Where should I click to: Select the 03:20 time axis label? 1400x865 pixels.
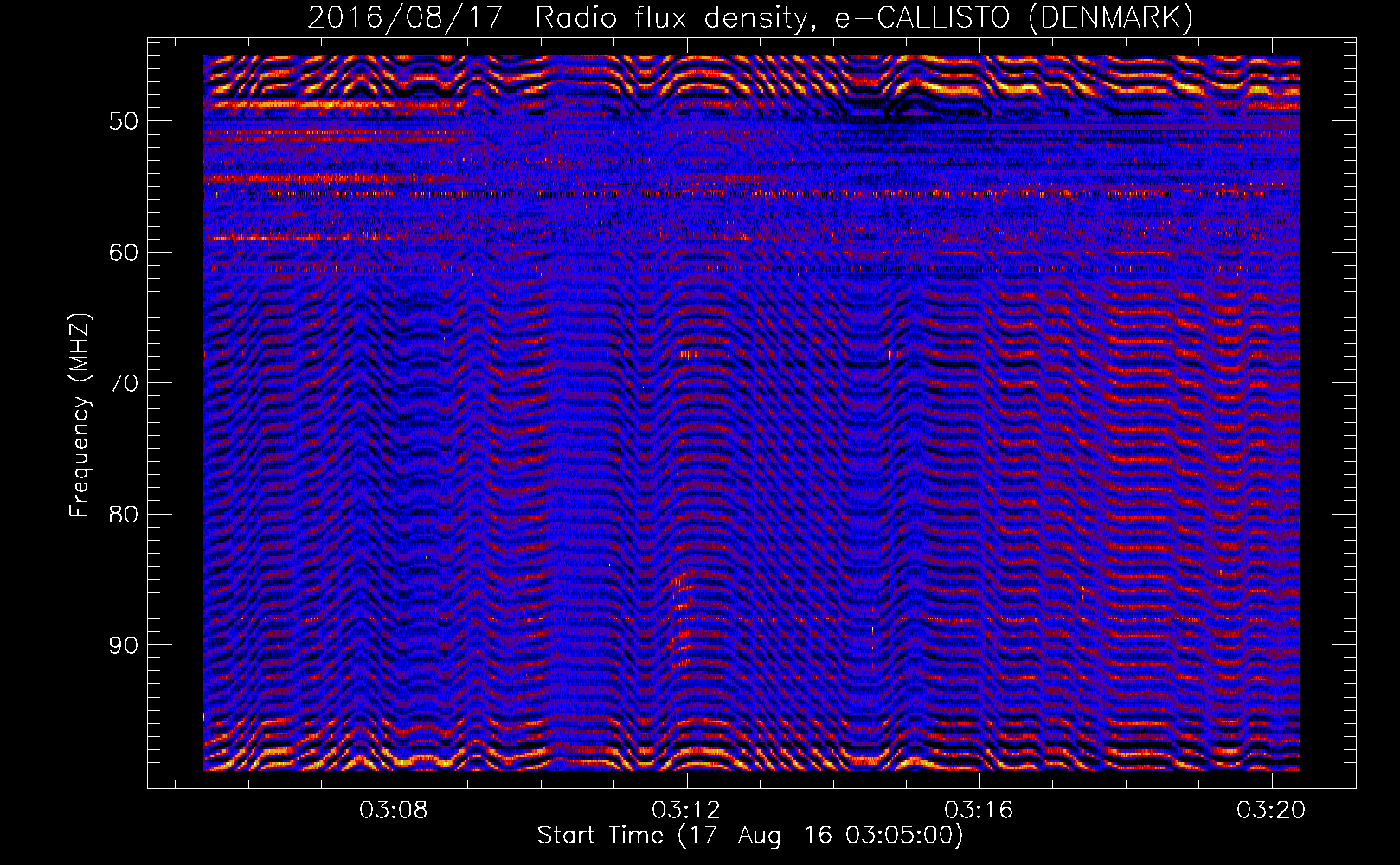click(x=1271, y=811)
